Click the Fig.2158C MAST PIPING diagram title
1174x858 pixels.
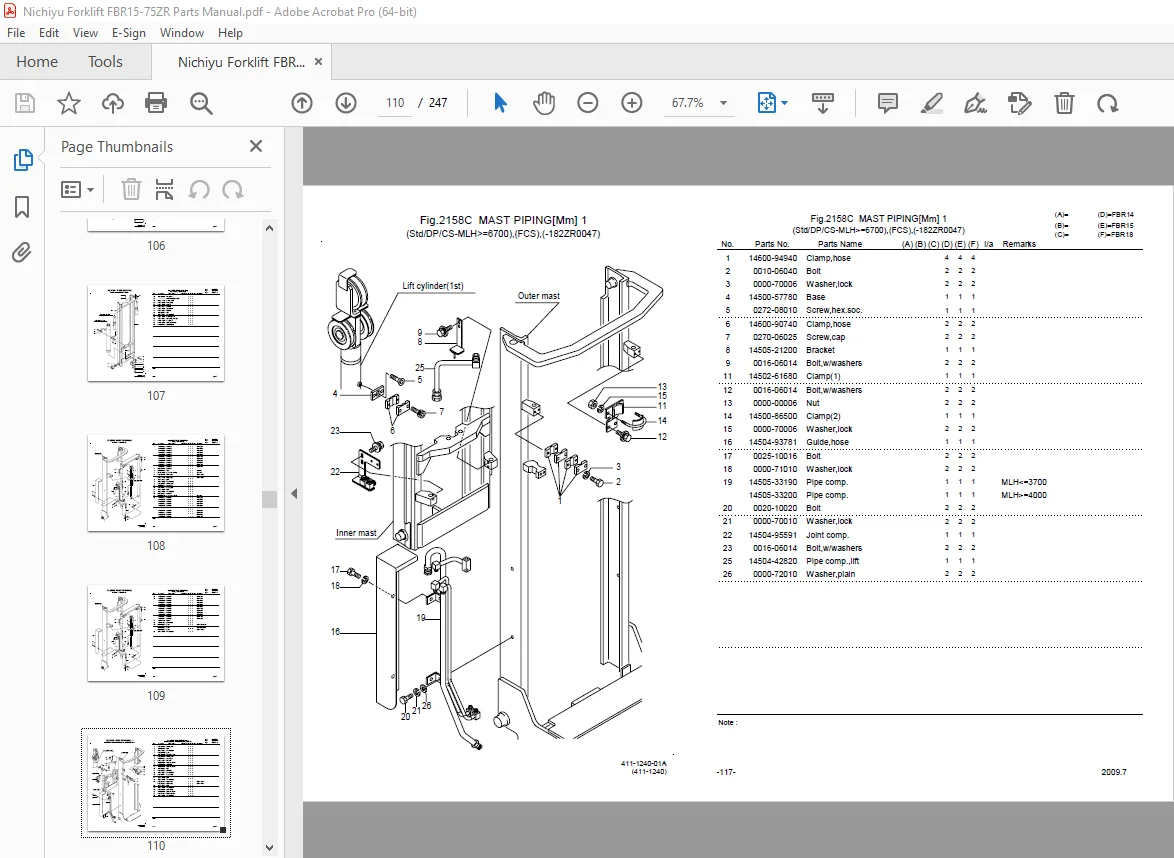503,220
